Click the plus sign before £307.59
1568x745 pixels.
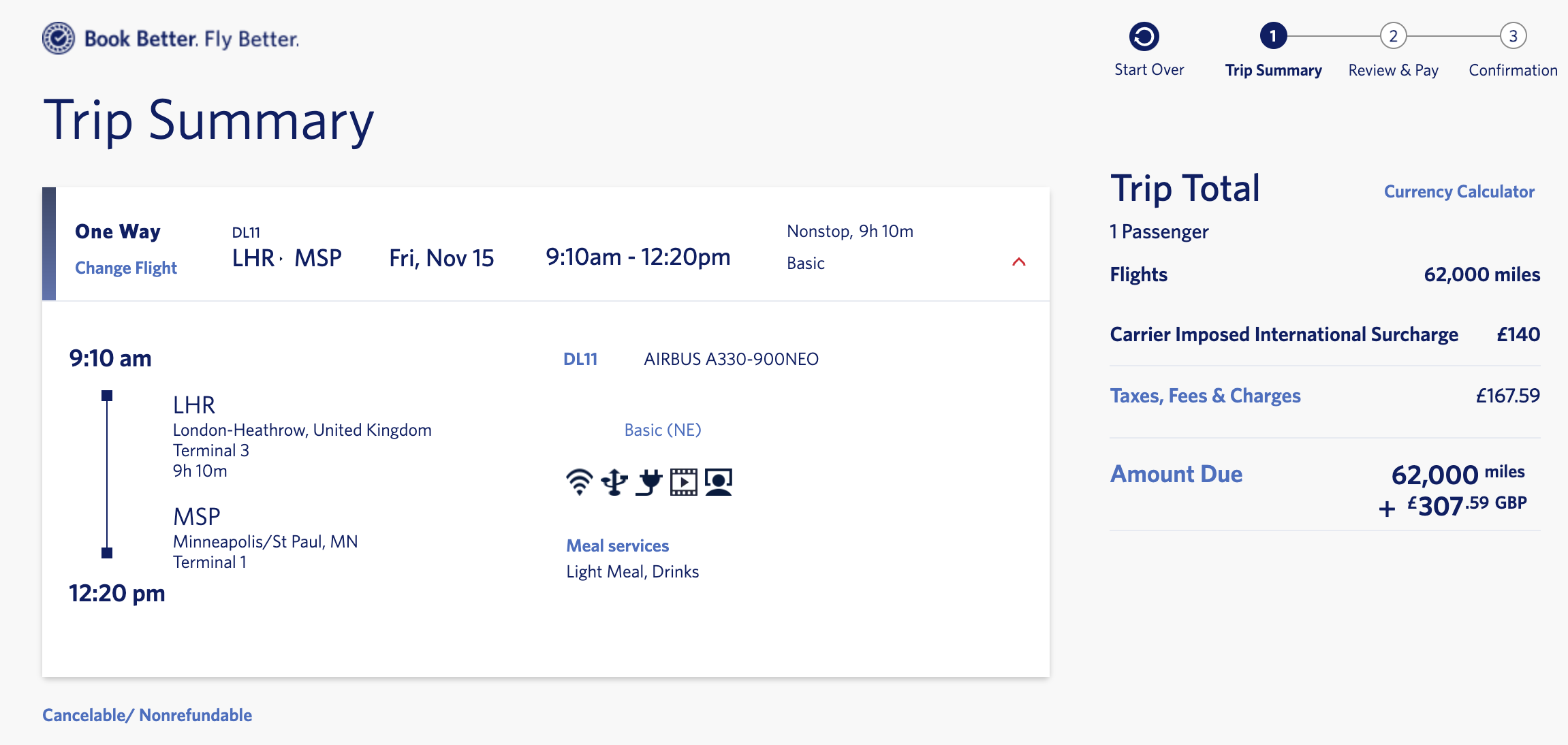(x=1387, y=509)
